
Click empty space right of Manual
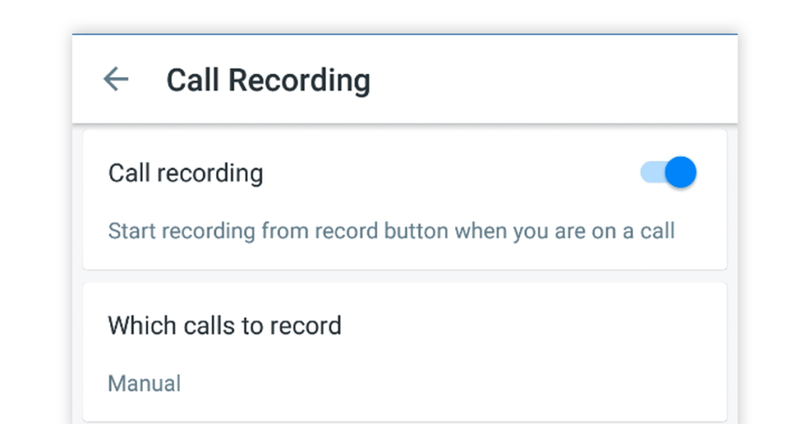click(450, 383)
